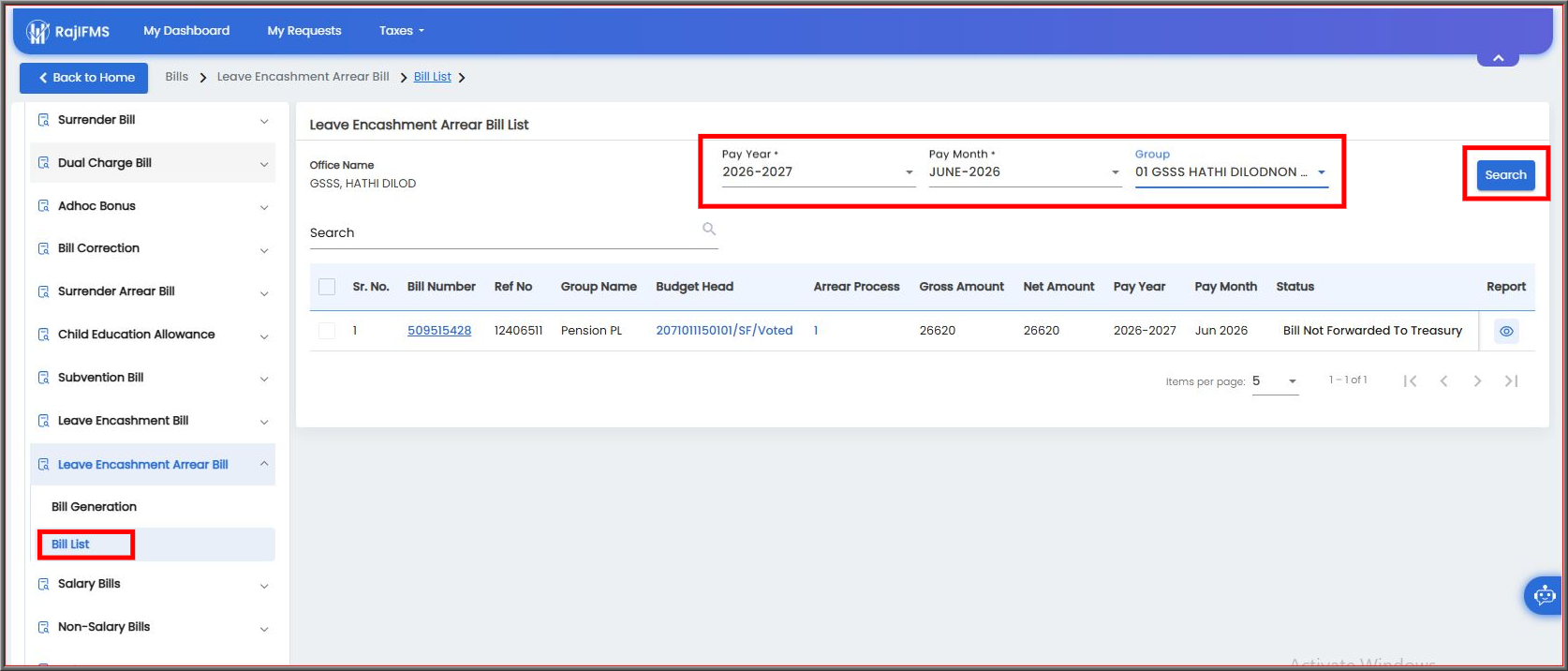Open the Pay Year dropdown
Screen dimensions: 1568x671
818,172
